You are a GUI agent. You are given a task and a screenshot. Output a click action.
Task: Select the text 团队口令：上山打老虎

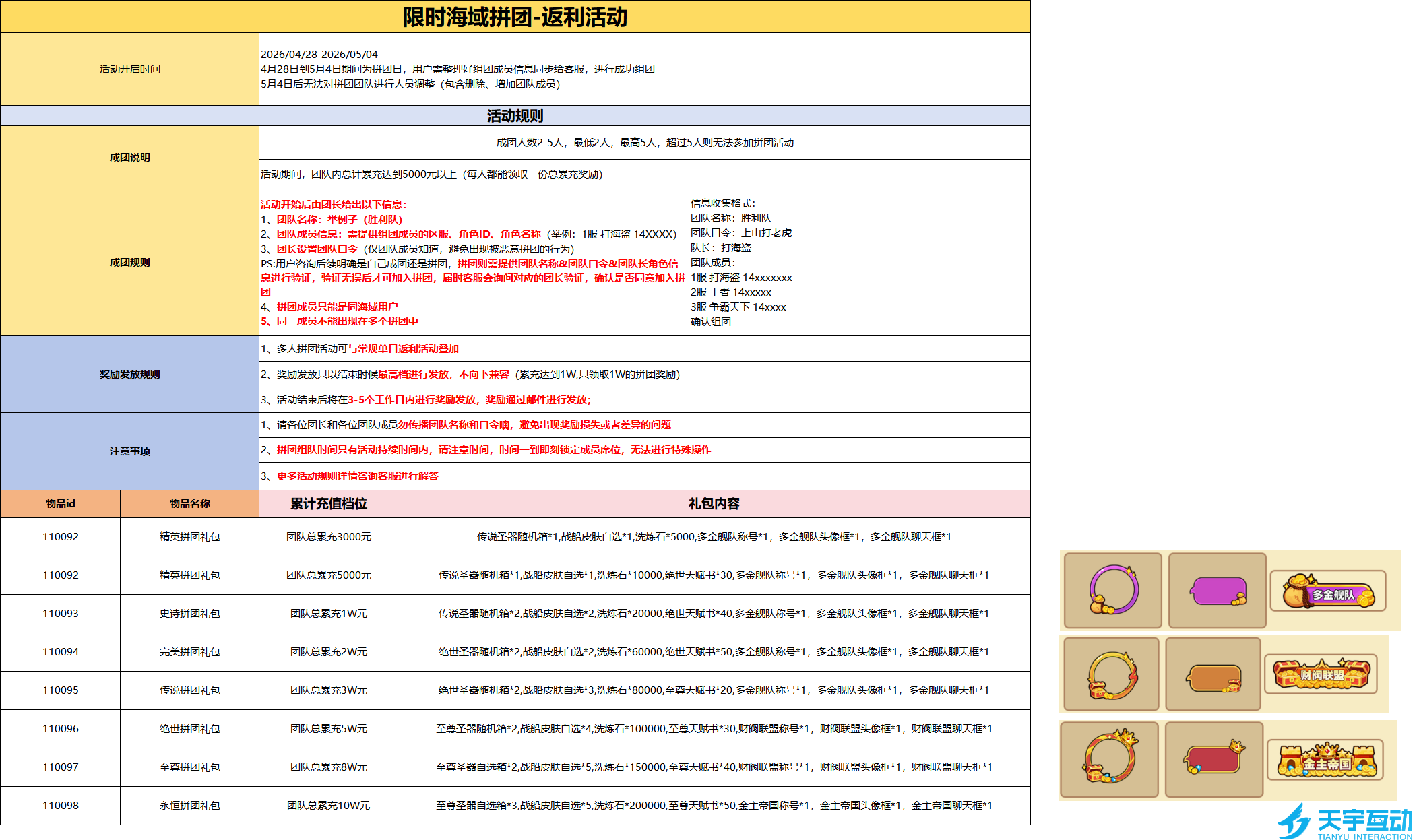pos(741,233)
